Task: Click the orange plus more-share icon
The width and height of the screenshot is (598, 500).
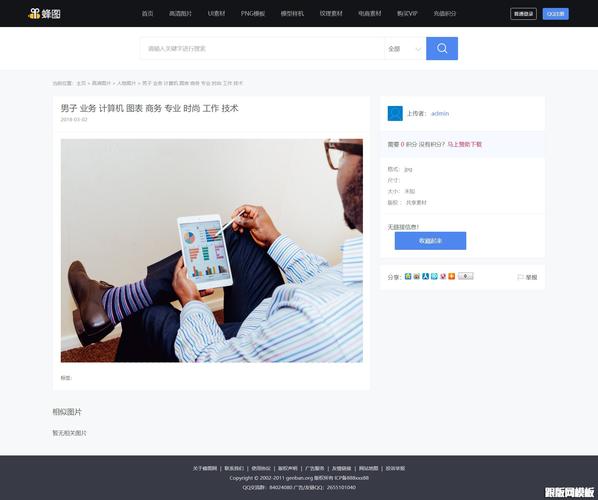Action: pyautogui.click(x=452, y=276)
